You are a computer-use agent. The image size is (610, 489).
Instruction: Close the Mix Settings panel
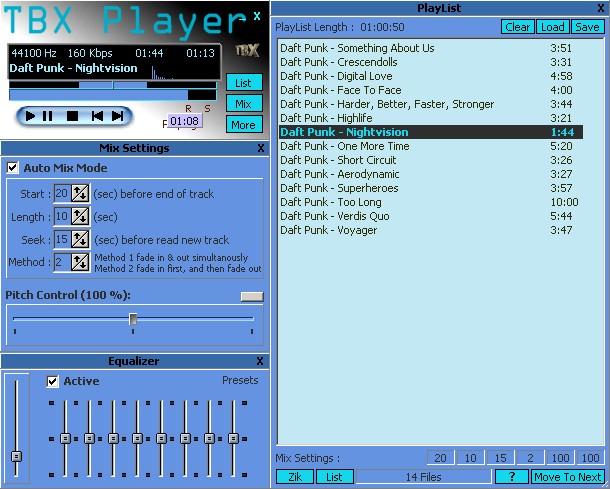point(261,148)
